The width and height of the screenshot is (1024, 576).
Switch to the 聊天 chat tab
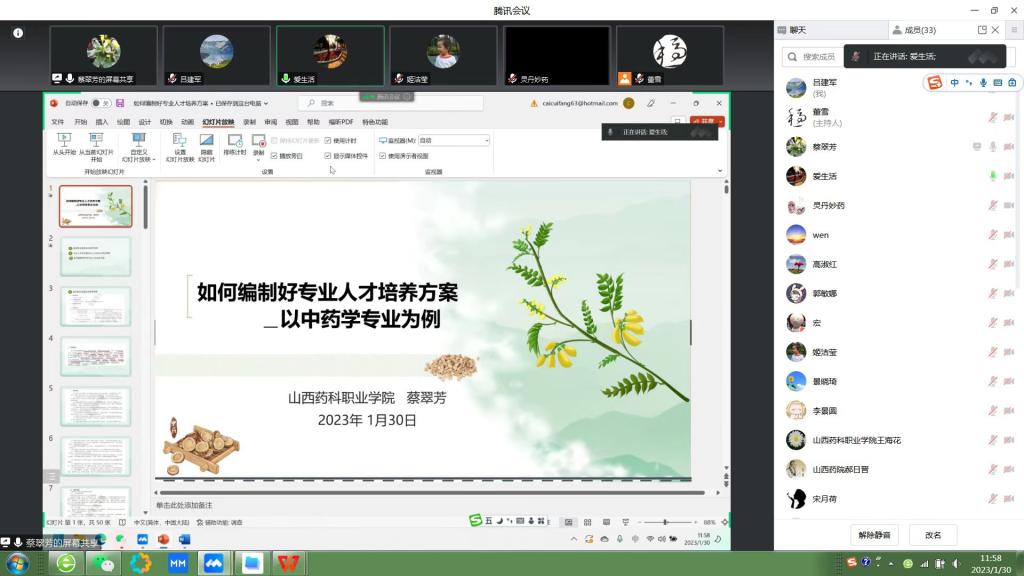pyautogui.click(x=798, y=30)
